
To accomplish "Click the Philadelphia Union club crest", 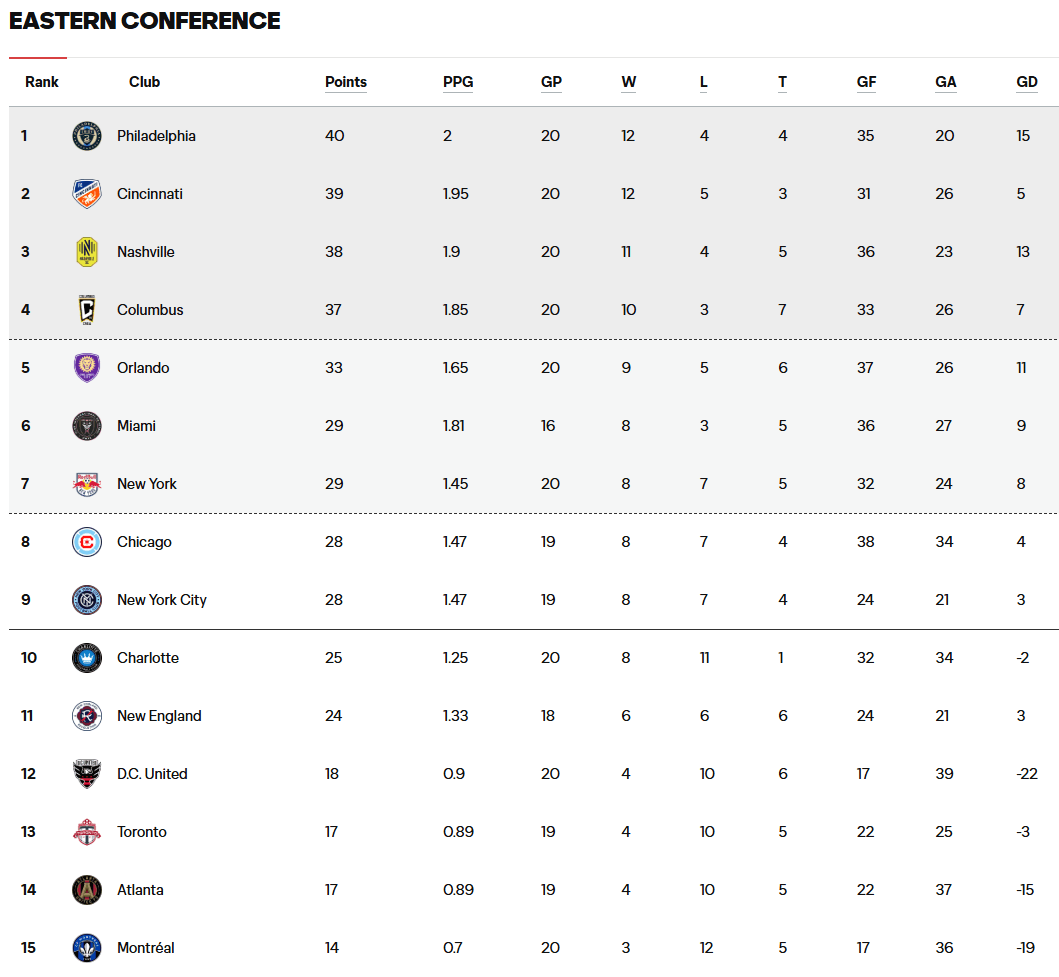I will pyautogui.click(x=86, y=136).
